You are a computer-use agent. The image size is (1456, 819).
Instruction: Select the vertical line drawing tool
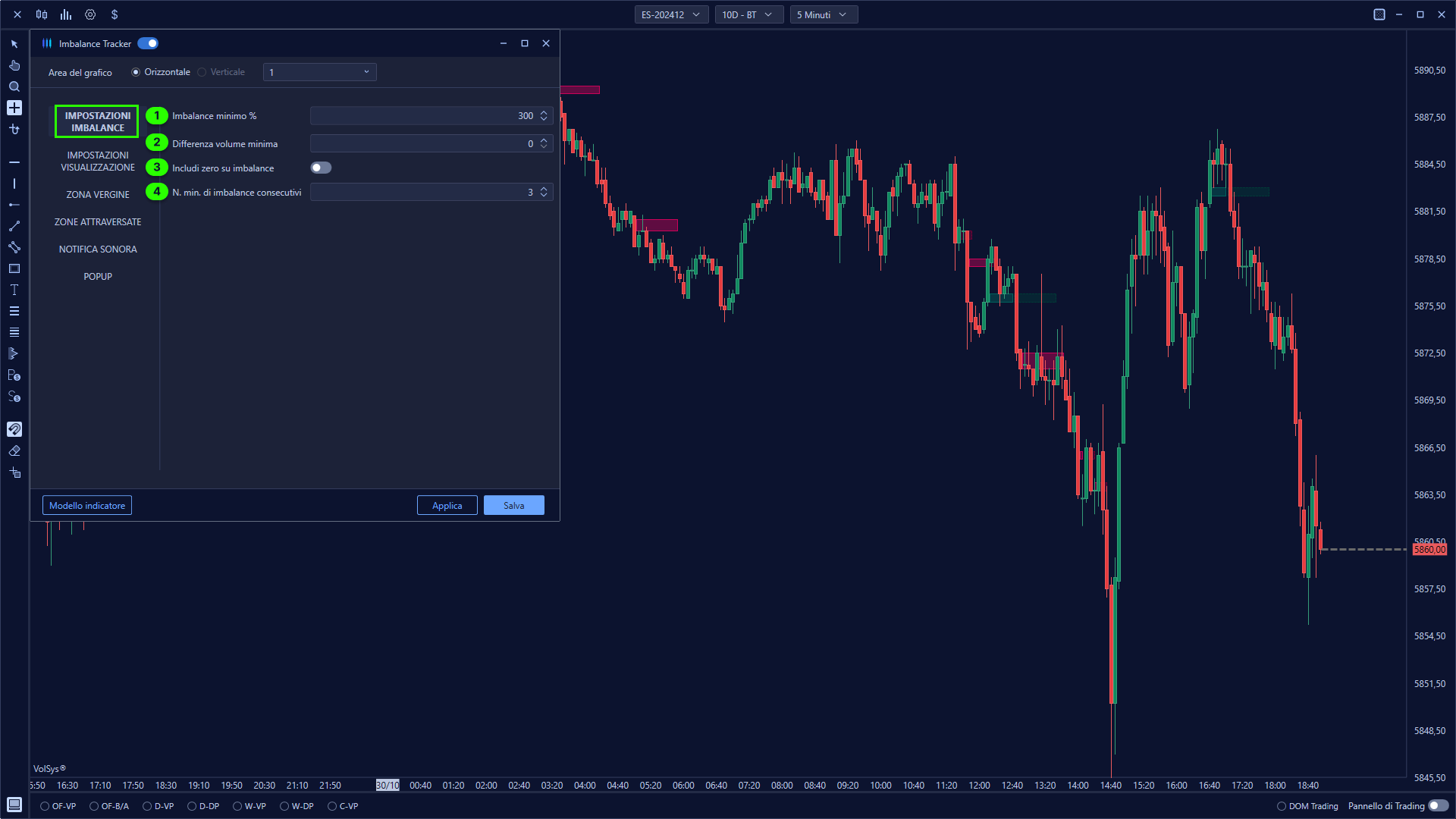tap(14, 184)
